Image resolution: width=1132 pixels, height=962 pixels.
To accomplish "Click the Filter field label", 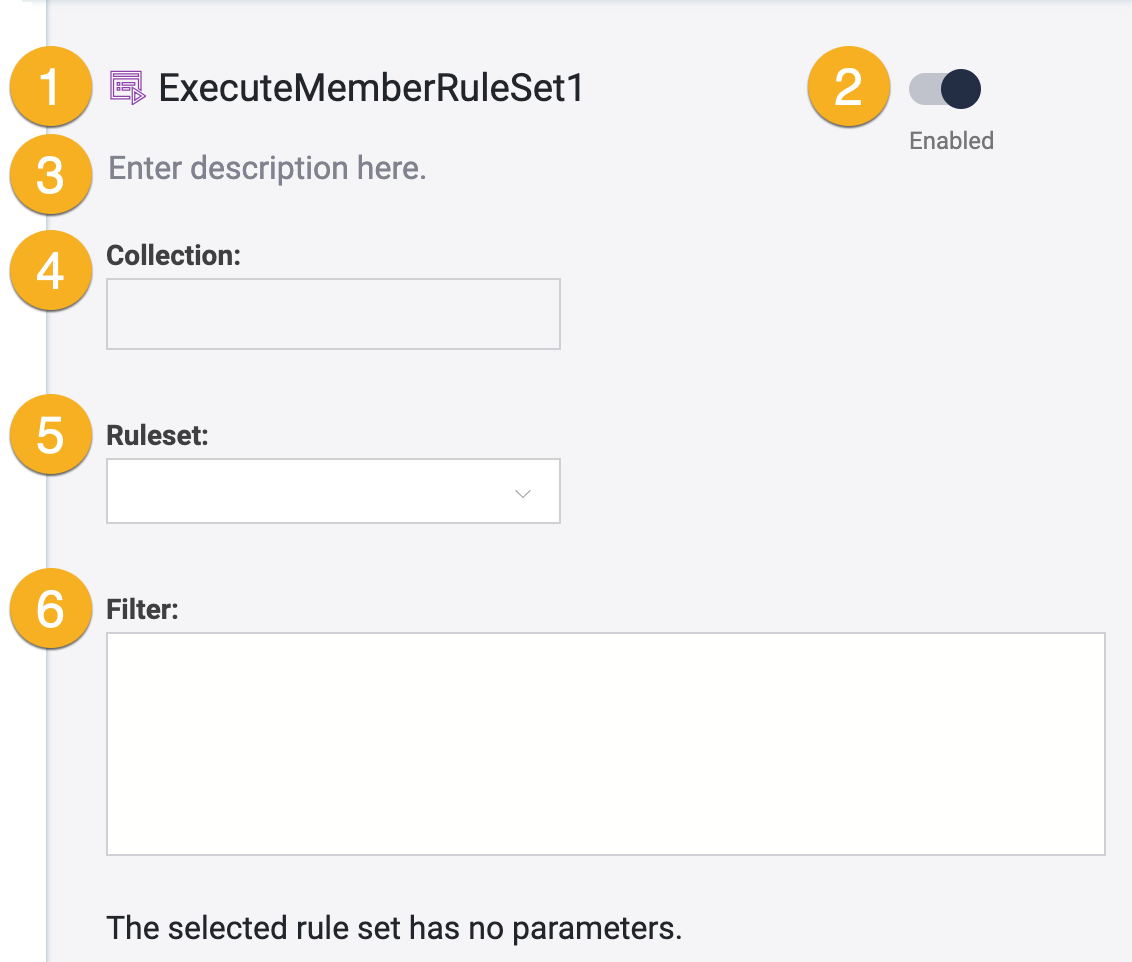I will pyautogui.click(x=142, y=609).
